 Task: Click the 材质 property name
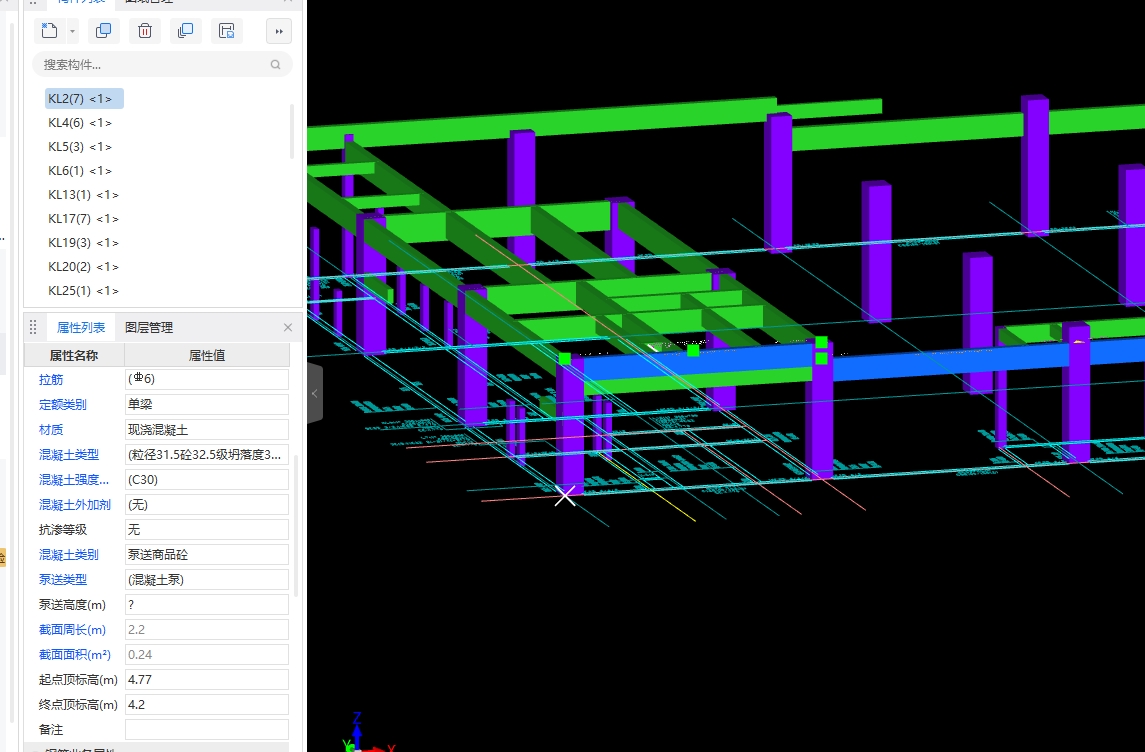point(51,429)
